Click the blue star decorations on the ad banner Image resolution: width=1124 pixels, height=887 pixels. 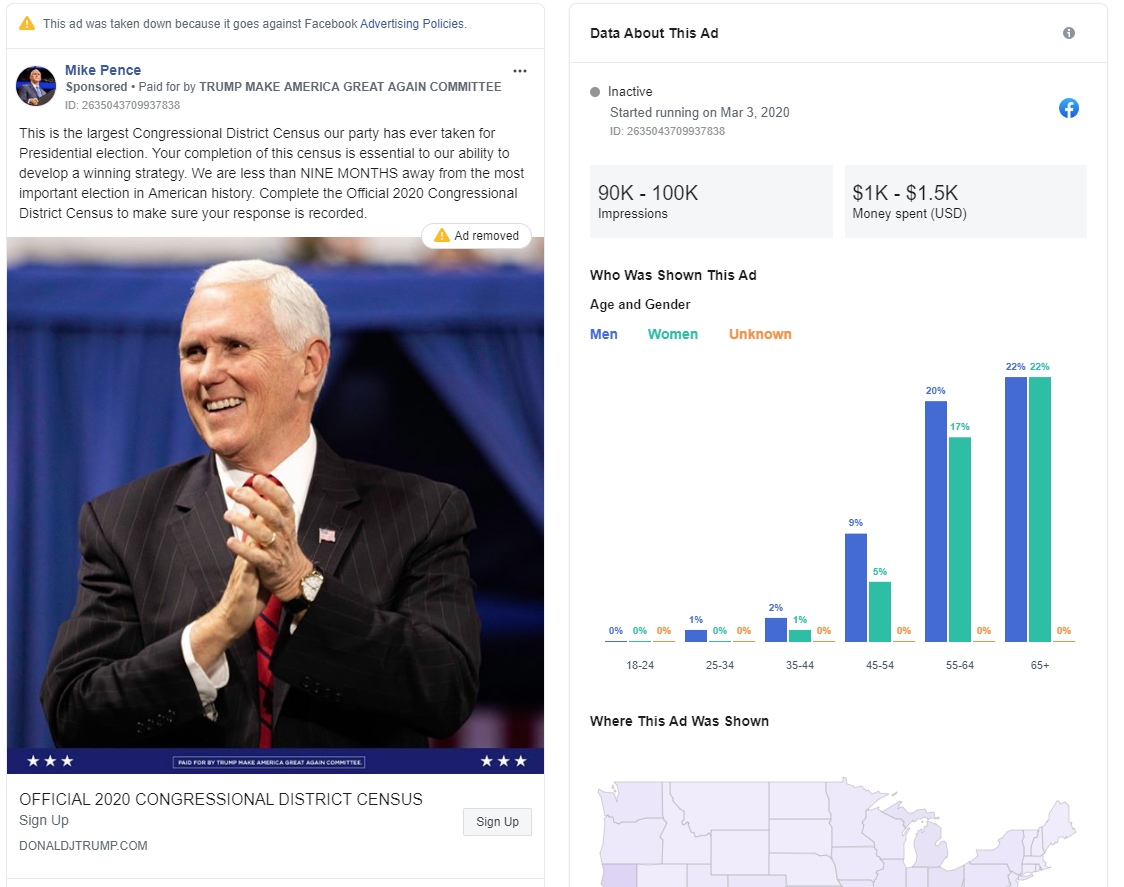coord(49,760)
